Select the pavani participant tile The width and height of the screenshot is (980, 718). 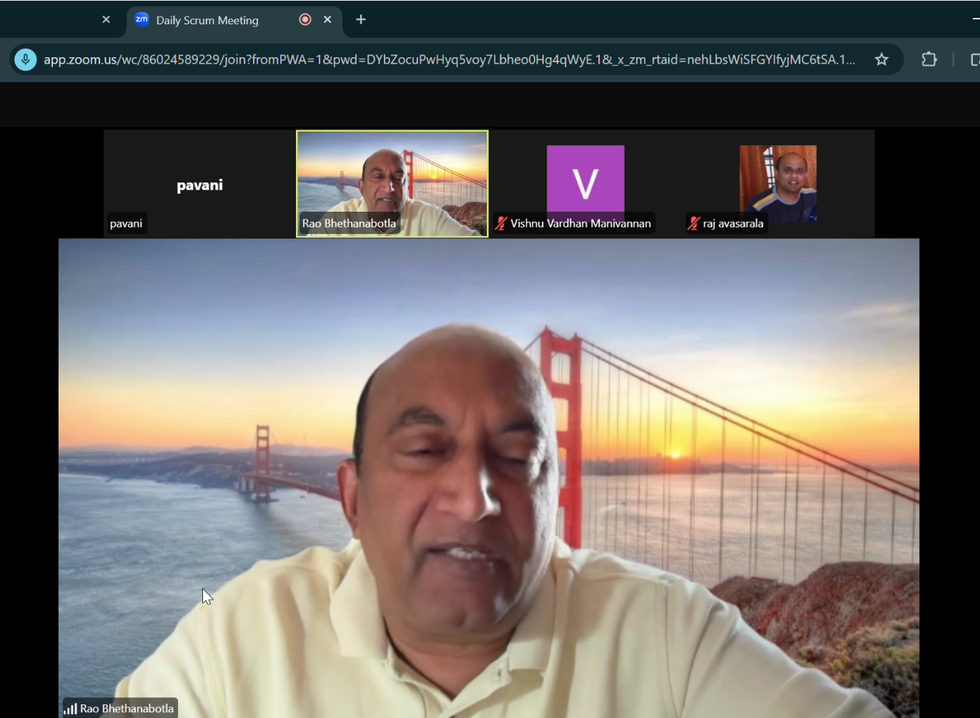[x=199, y=184]
